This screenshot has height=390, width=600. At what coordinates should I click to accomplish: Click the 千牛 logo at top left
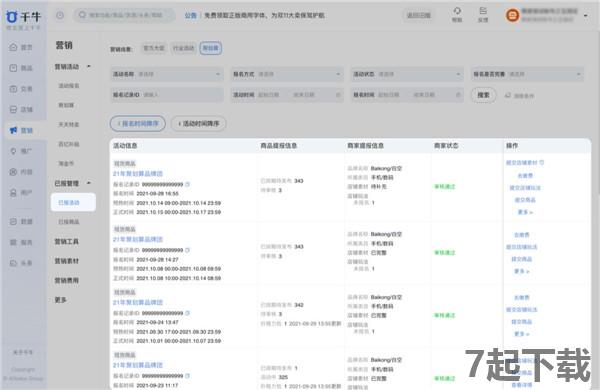pyautogui.click(x=23, y=16)
